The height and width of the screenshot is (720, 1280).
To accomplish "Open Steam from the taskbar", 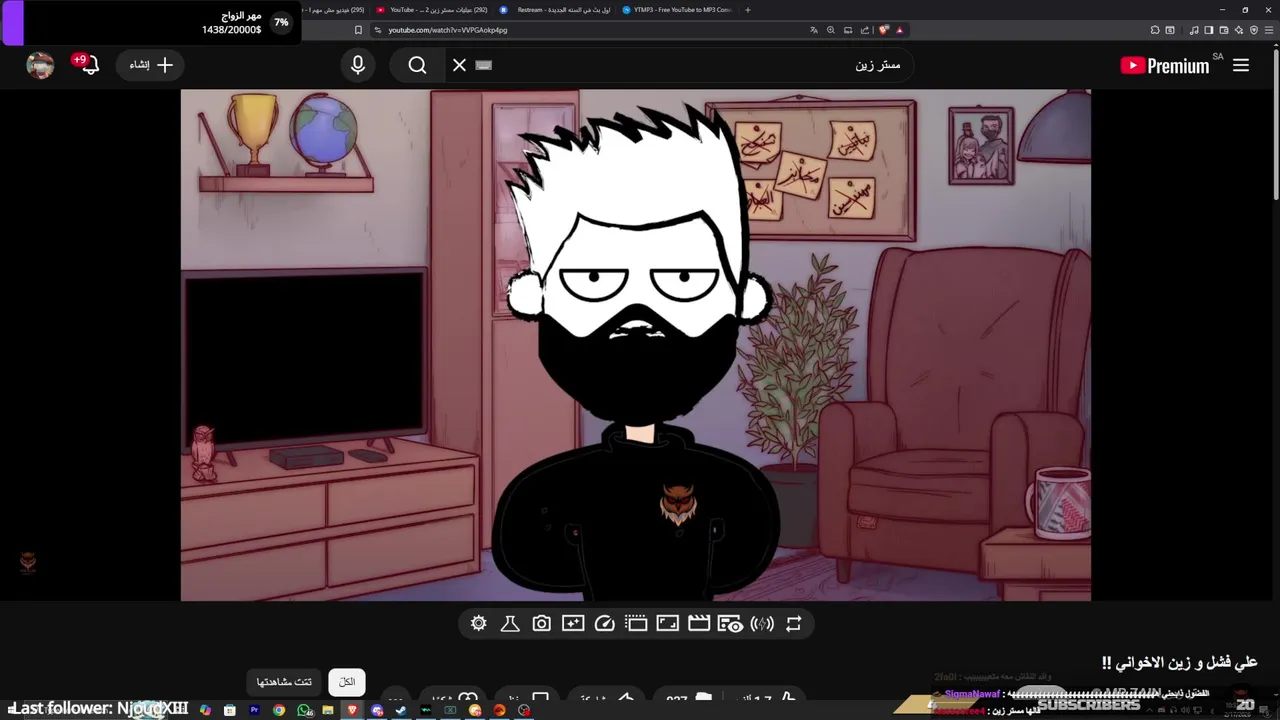I will (401, 710).
